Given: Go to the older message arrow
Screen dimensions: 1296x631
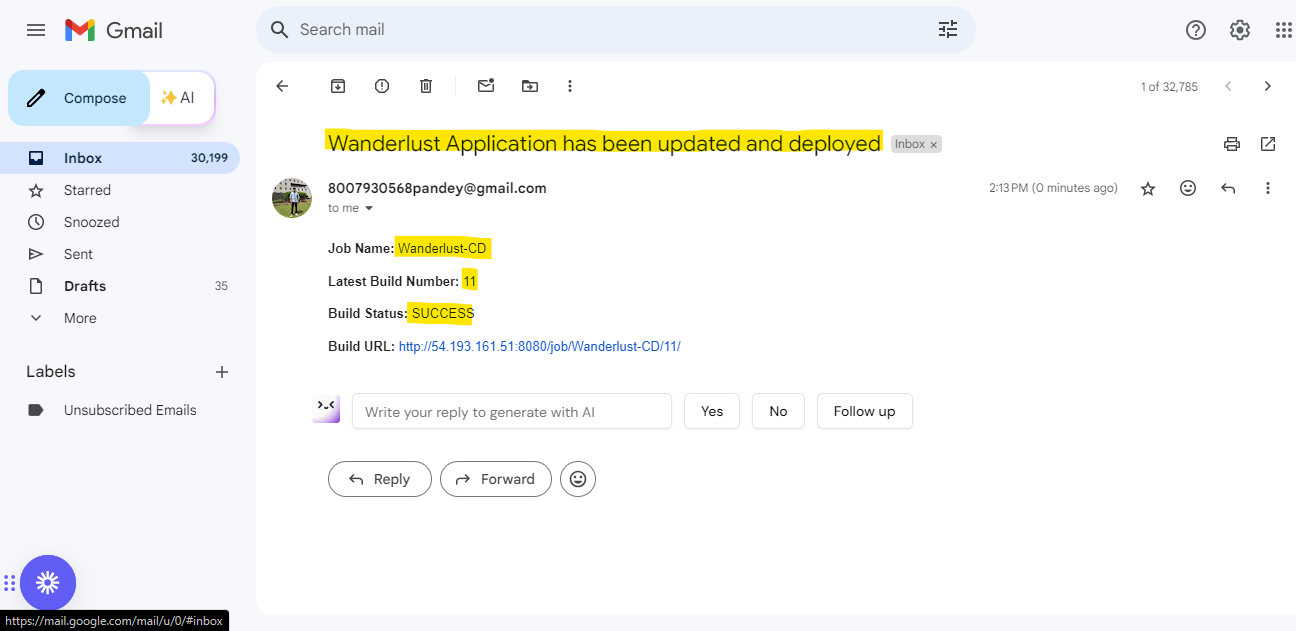Looking at the screenshot, I should coord(1268,86).
